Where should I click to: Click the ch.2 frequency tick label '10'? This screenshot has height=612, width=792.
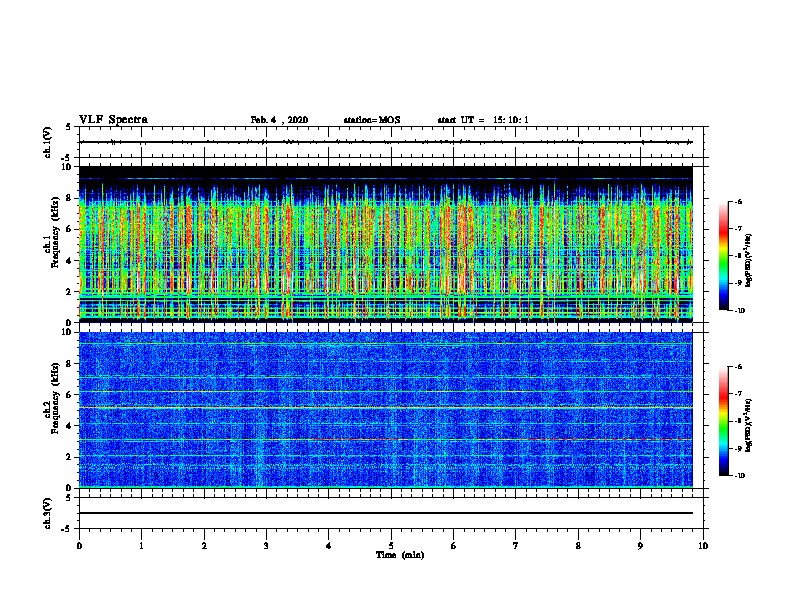tap(66, 332)
